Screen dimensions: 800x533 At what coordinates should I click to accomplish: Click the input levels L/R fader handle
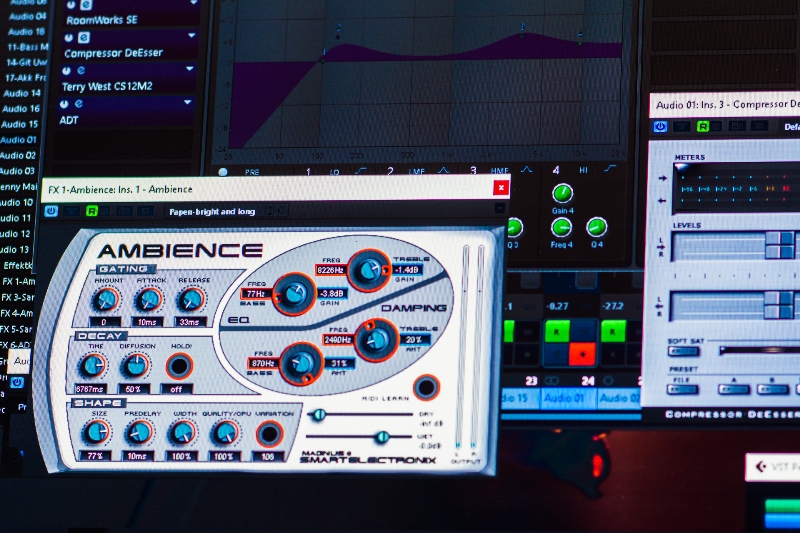779,245
